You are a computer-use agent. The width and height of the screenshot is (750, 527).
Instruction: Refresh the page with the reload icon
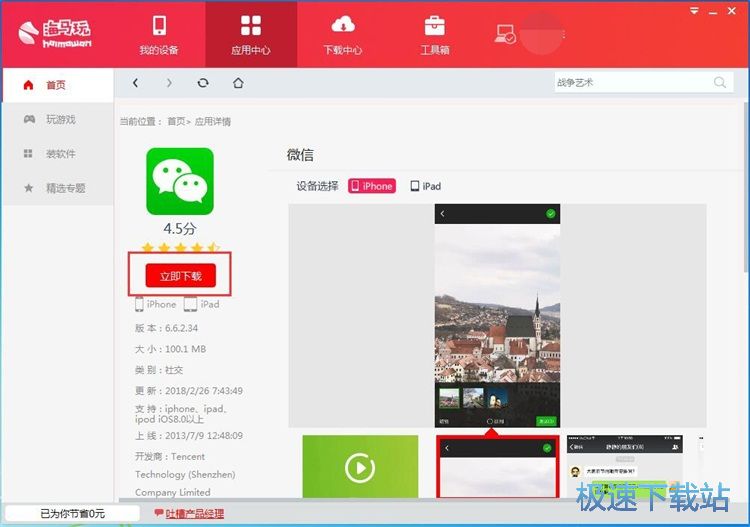tap(203, 83)
